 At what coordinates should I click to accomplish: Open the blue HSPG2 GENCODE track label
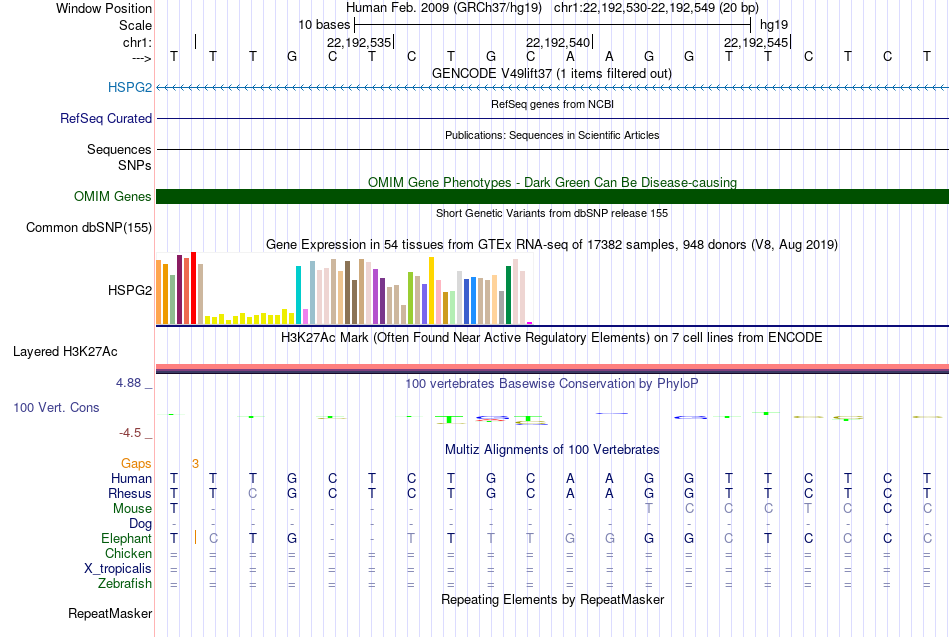point(130,87)
